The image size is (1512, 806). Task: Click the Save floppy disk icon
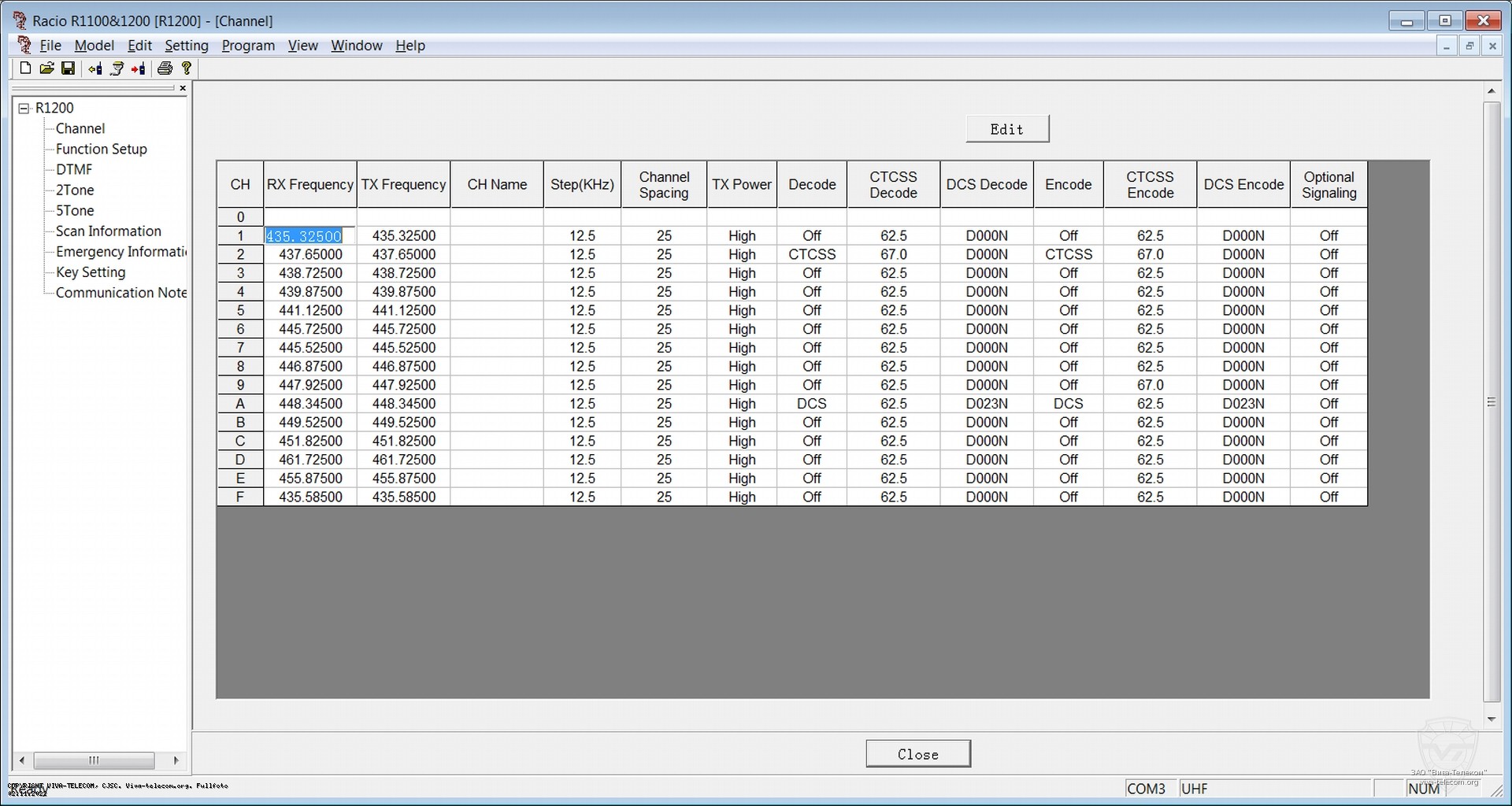(68, 68)
